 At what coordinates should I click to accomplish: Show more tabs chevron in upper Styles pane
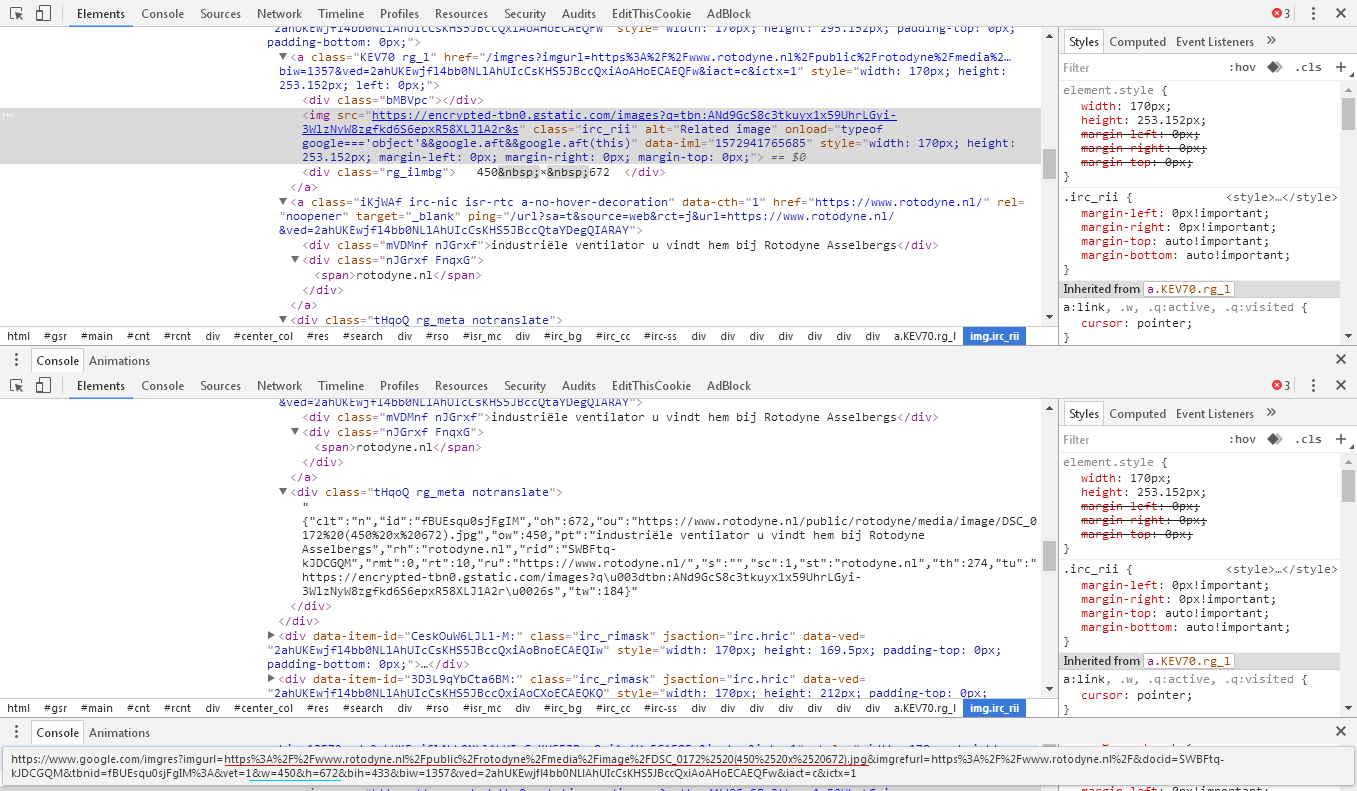pos(1271,41)
